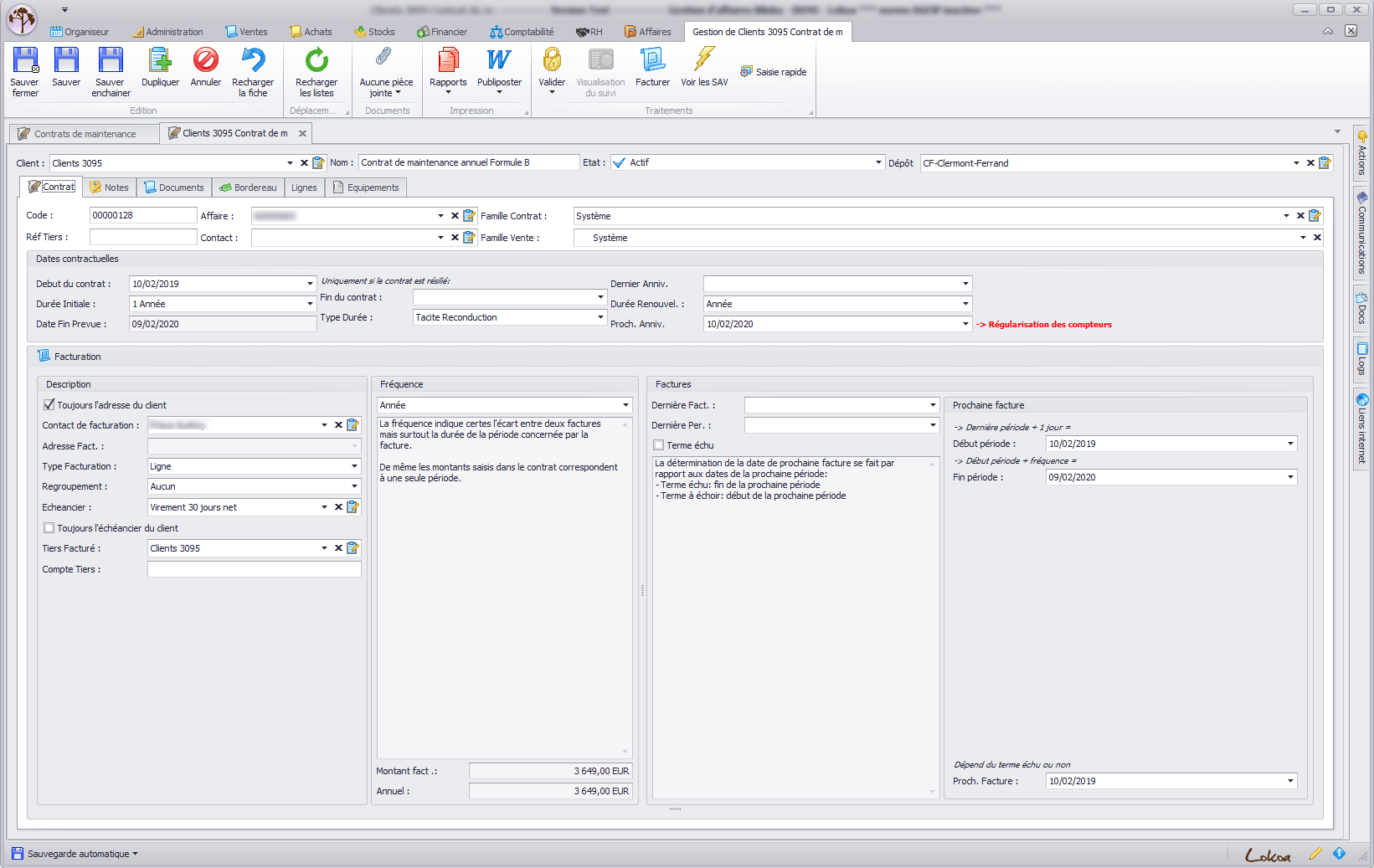Image resolution: width=1374 pixels, height=868 pixels.
Task: Expand the Fréquence Année dropdown
Action: pos(625,405)
